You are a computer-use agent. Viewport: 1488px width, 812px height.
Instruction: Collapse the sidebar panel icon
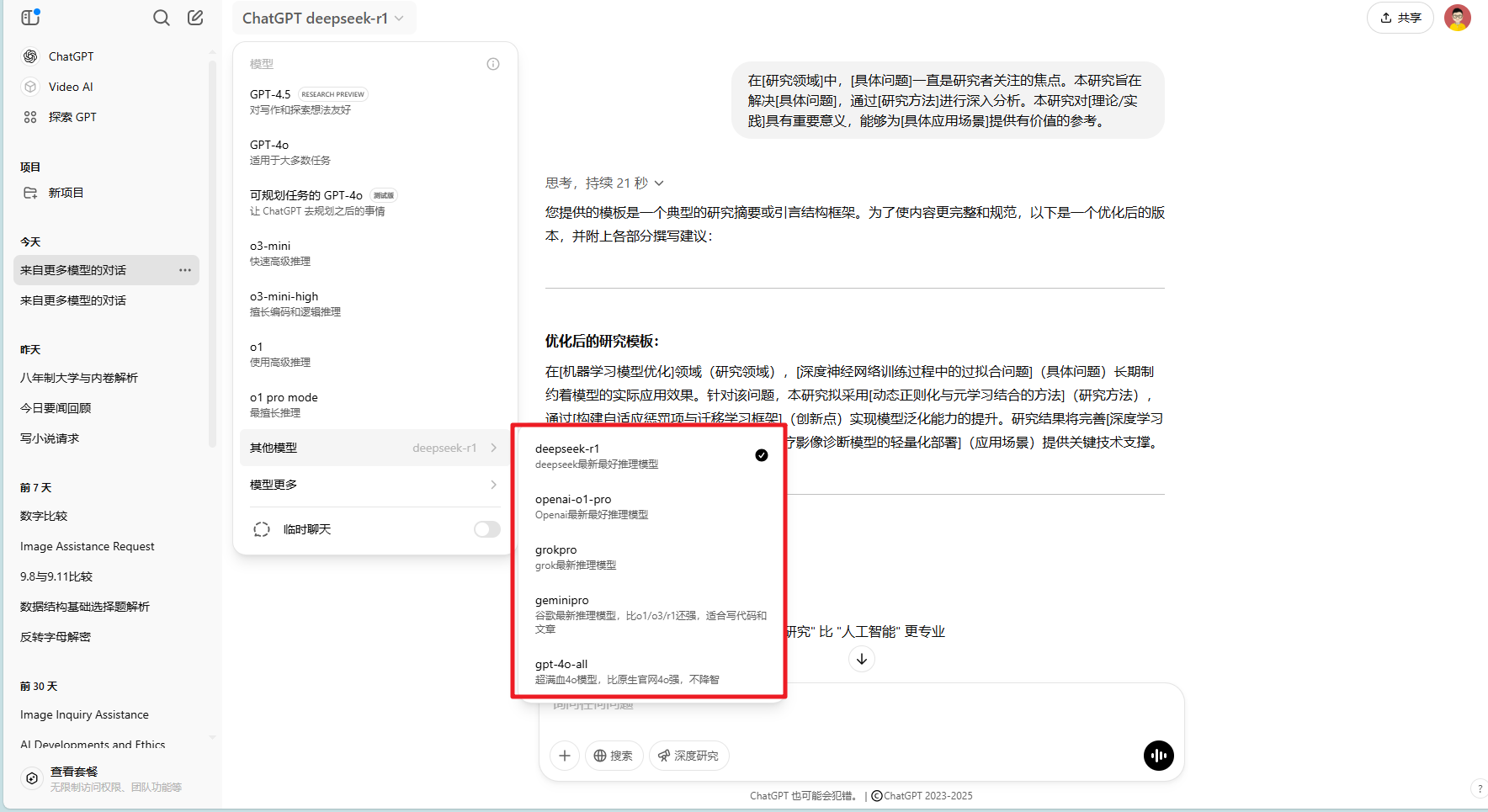30,17
